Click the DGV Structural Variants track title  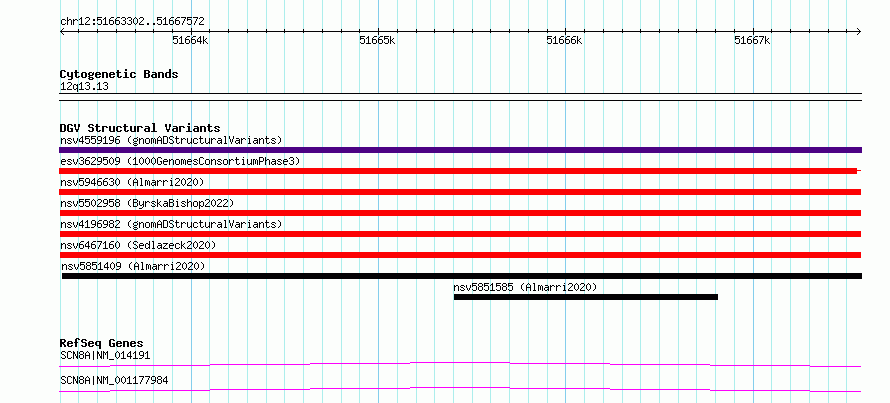click(x=140, y=128)
